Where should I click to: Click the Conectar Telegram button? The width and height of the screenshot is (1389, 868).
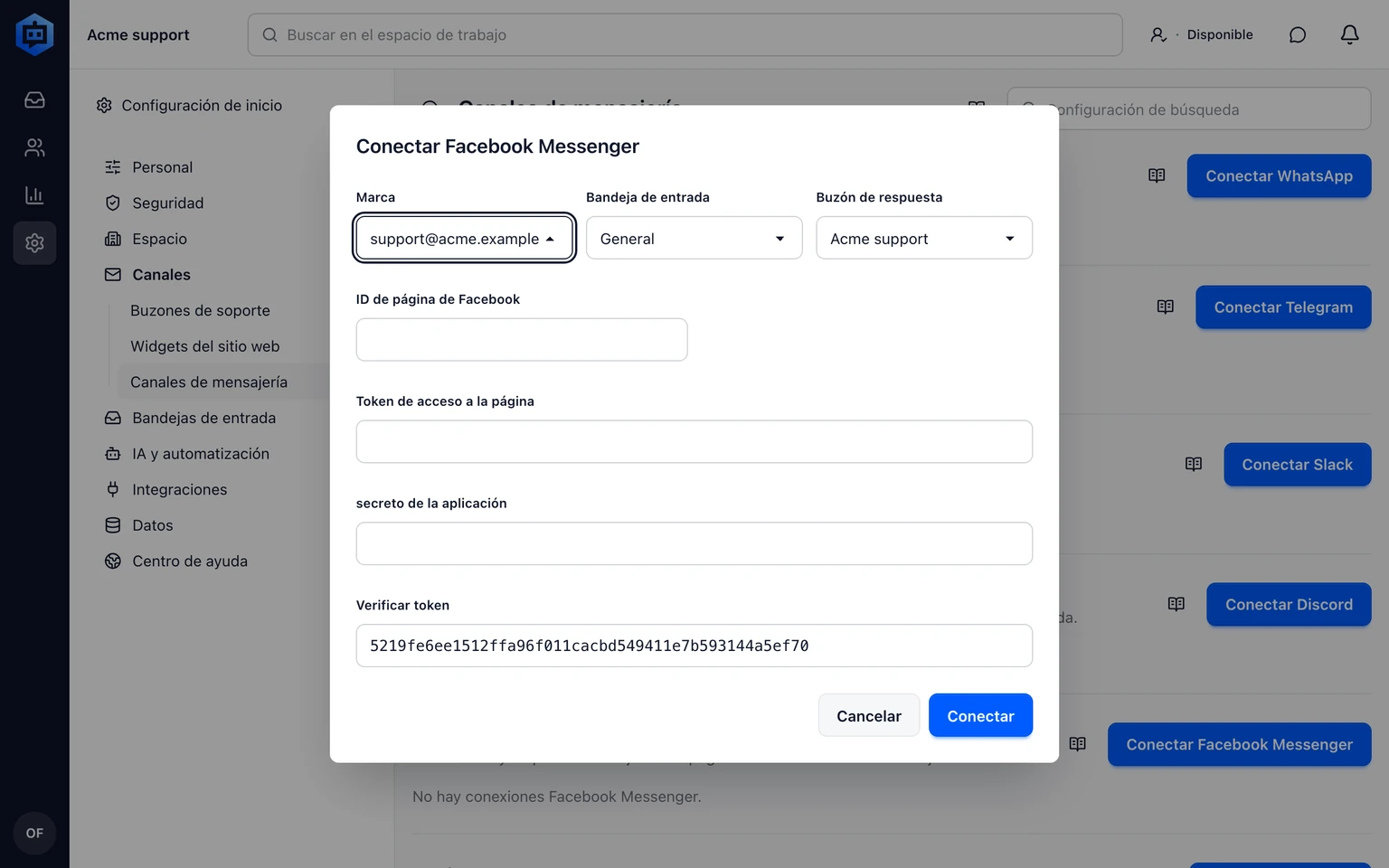1283,307
